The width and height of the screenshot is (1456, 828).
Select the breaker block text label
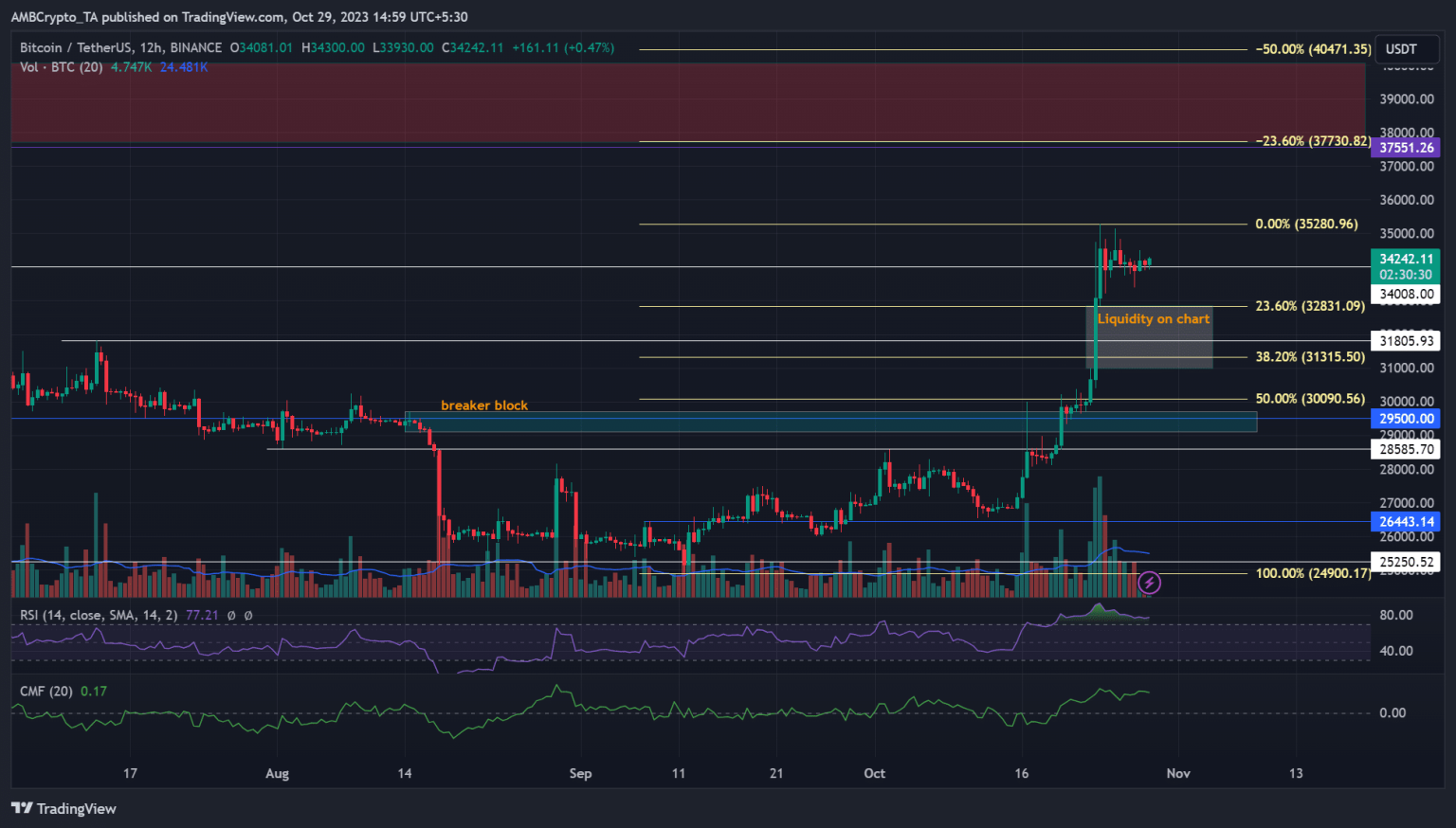pos(483,405)
